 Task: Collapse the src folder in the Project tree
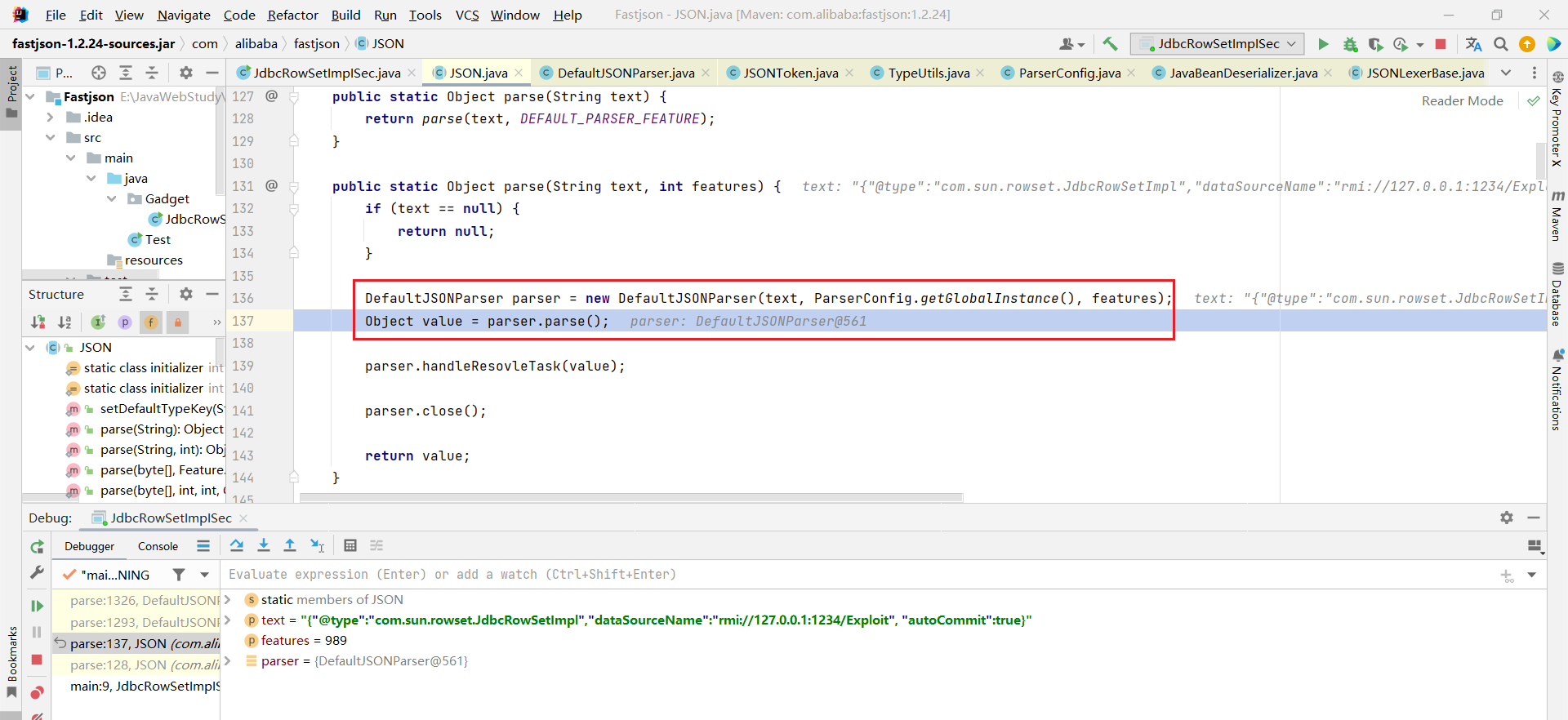[51, 137]
